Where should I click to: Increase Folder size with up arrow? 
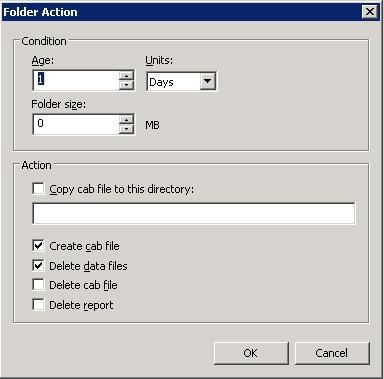(126, 119)
